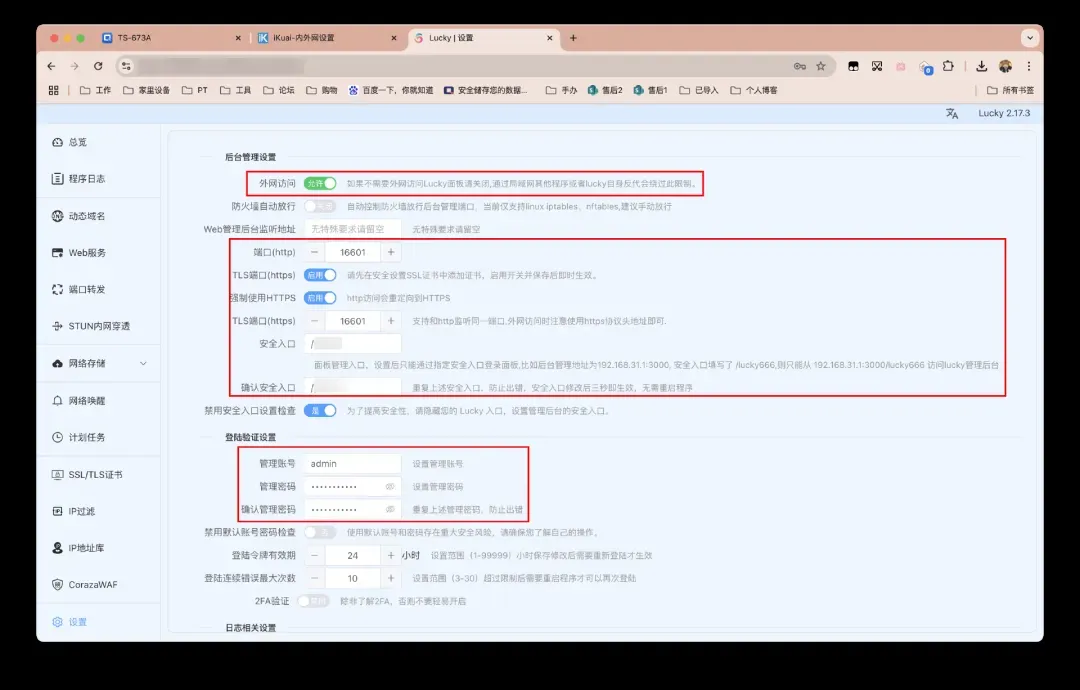Reload the page with refresh button
Viewport: 1080px width, 690px height.
[98, 66]
